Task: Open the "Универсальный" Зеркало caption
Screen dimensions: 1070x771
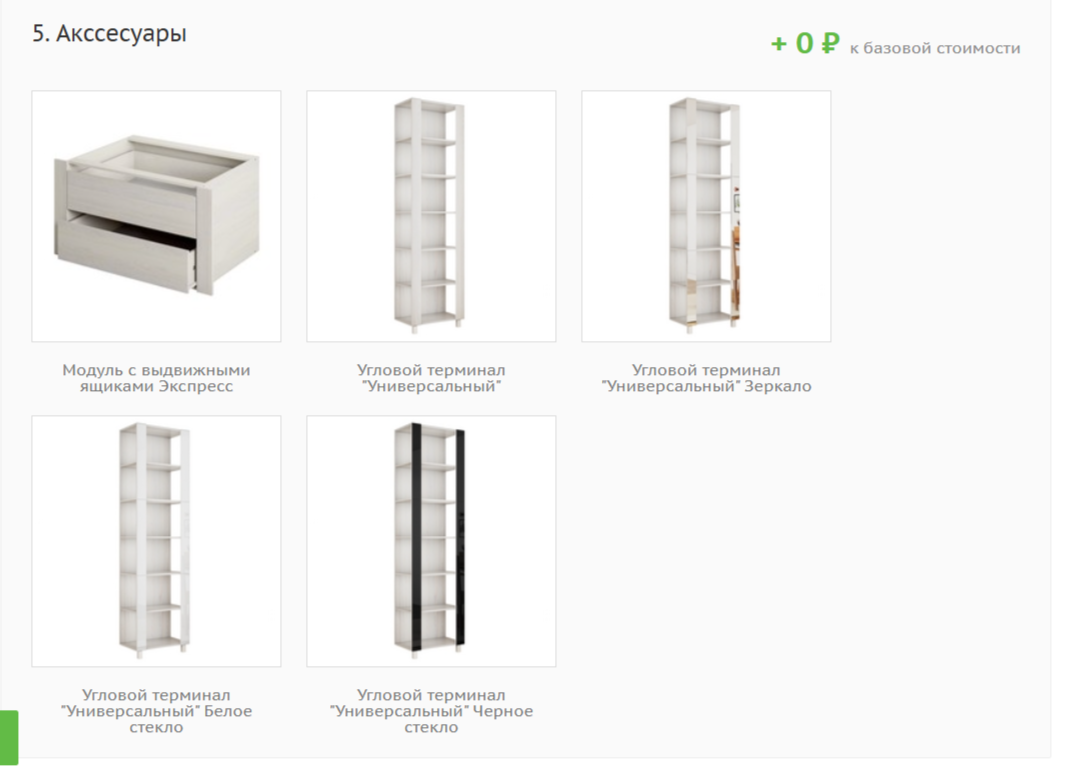Action: click(706, 378)
